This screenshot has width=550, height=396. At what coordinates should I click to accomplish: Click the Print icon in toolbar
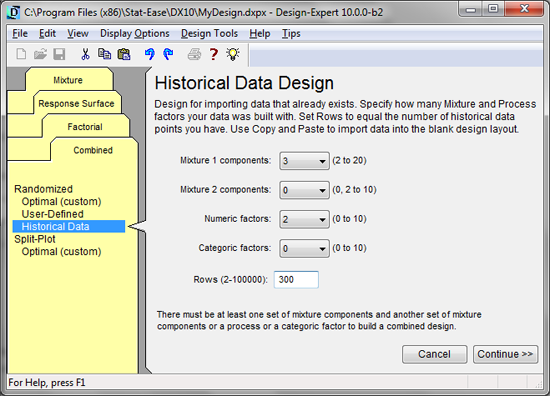[194, 54]
